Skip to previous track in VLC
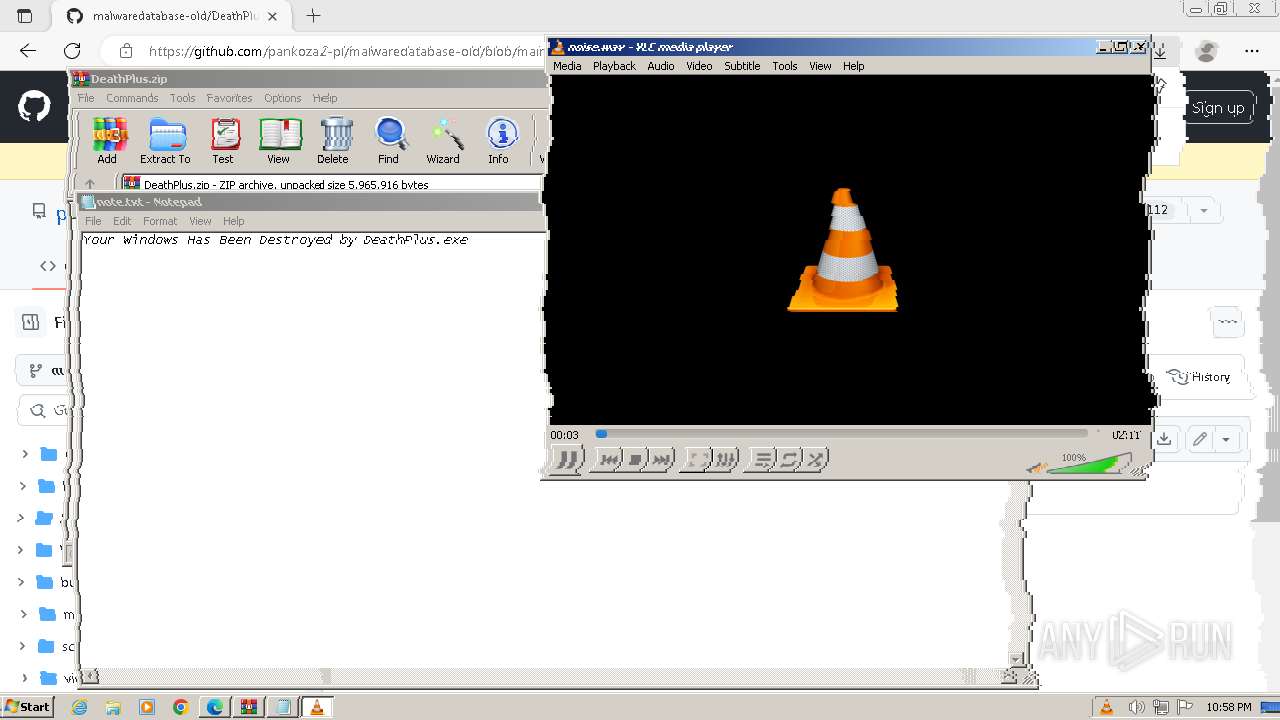The width and height of the screenshot is (1280, 720). coord(608,459)
